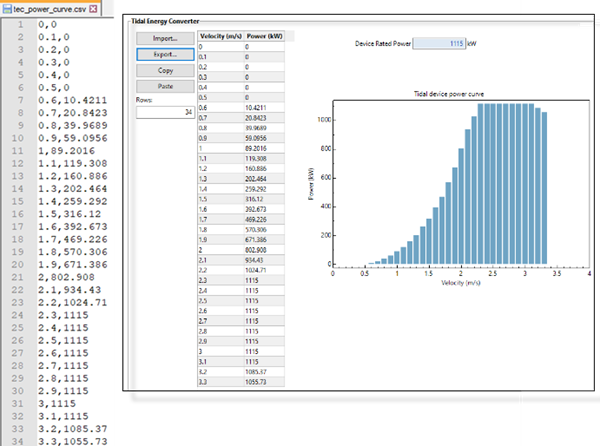Screen dimensions: 600x446
Task: Select table cell with power 10.4211
Action: [264, 108]
